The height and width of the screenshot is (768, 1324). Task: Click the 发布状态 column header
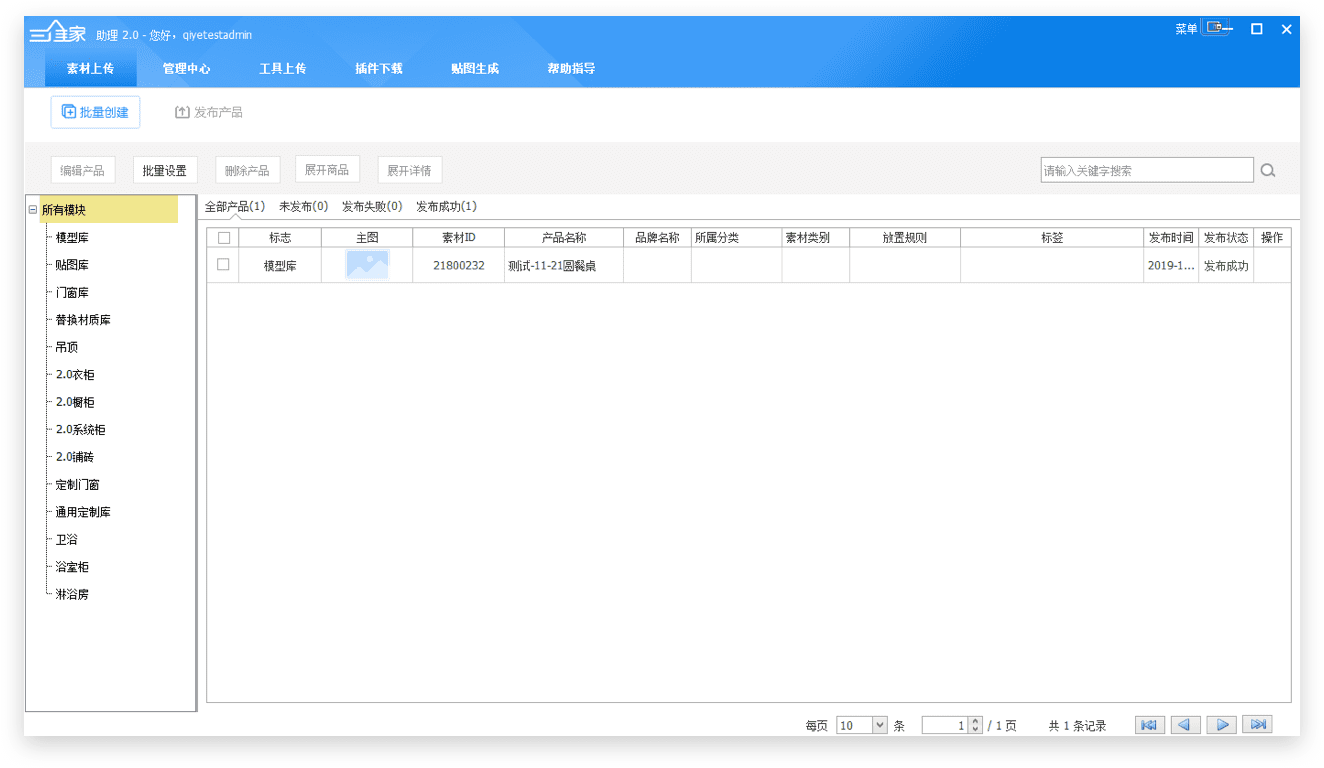[1226, 238]
